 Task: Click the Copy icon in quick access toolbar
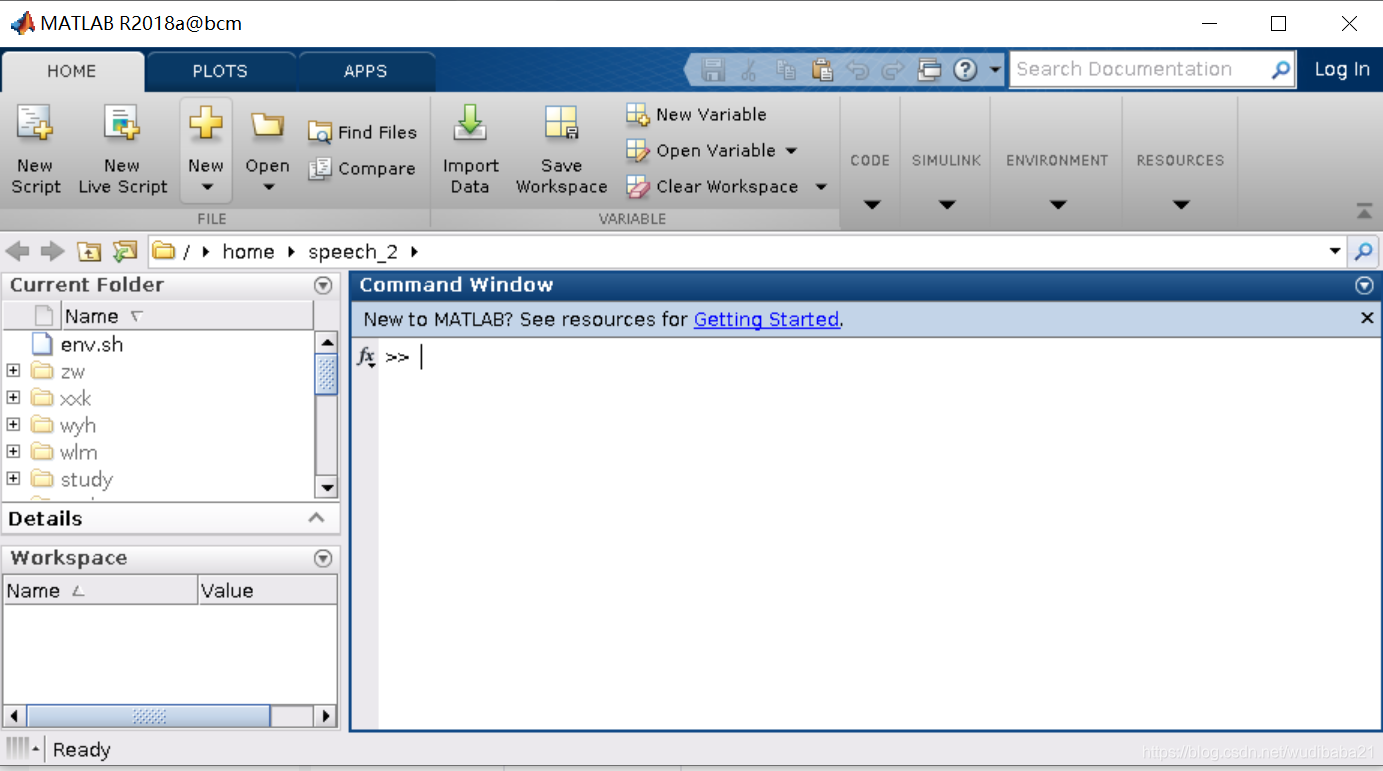[x=787, y=70]
